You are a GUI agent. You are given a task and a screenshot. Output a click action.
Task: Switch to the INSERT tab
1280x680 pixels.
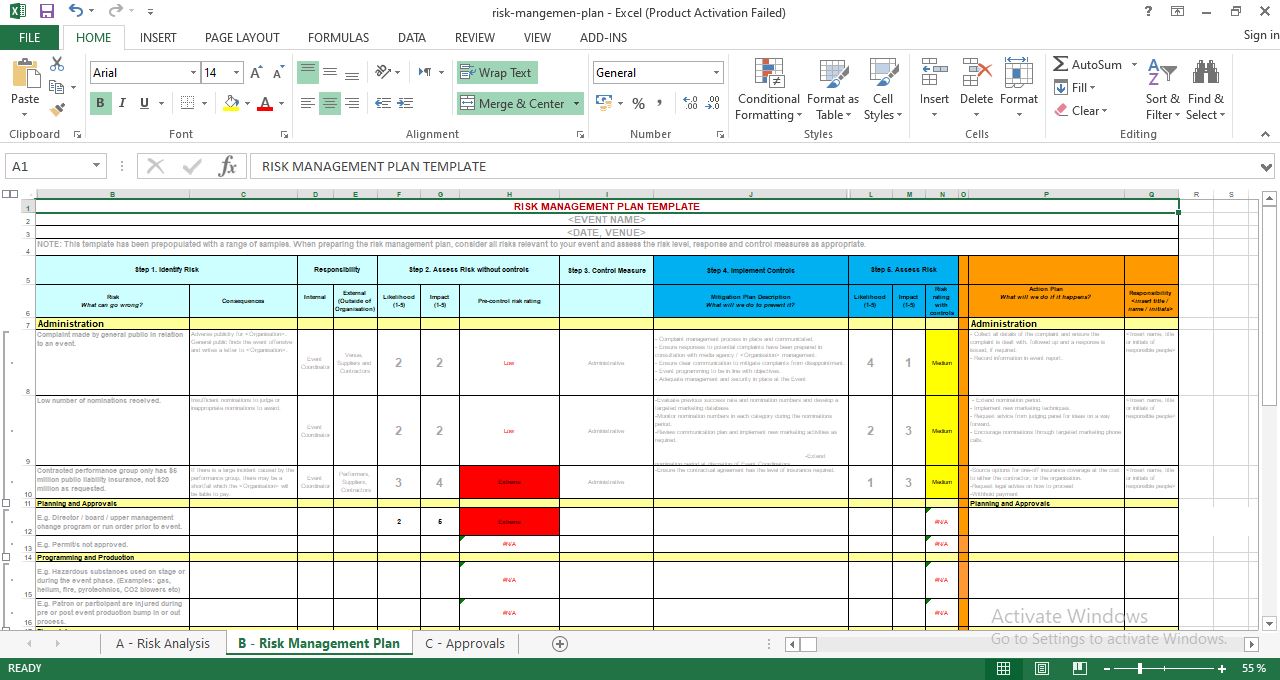(158, 37)
